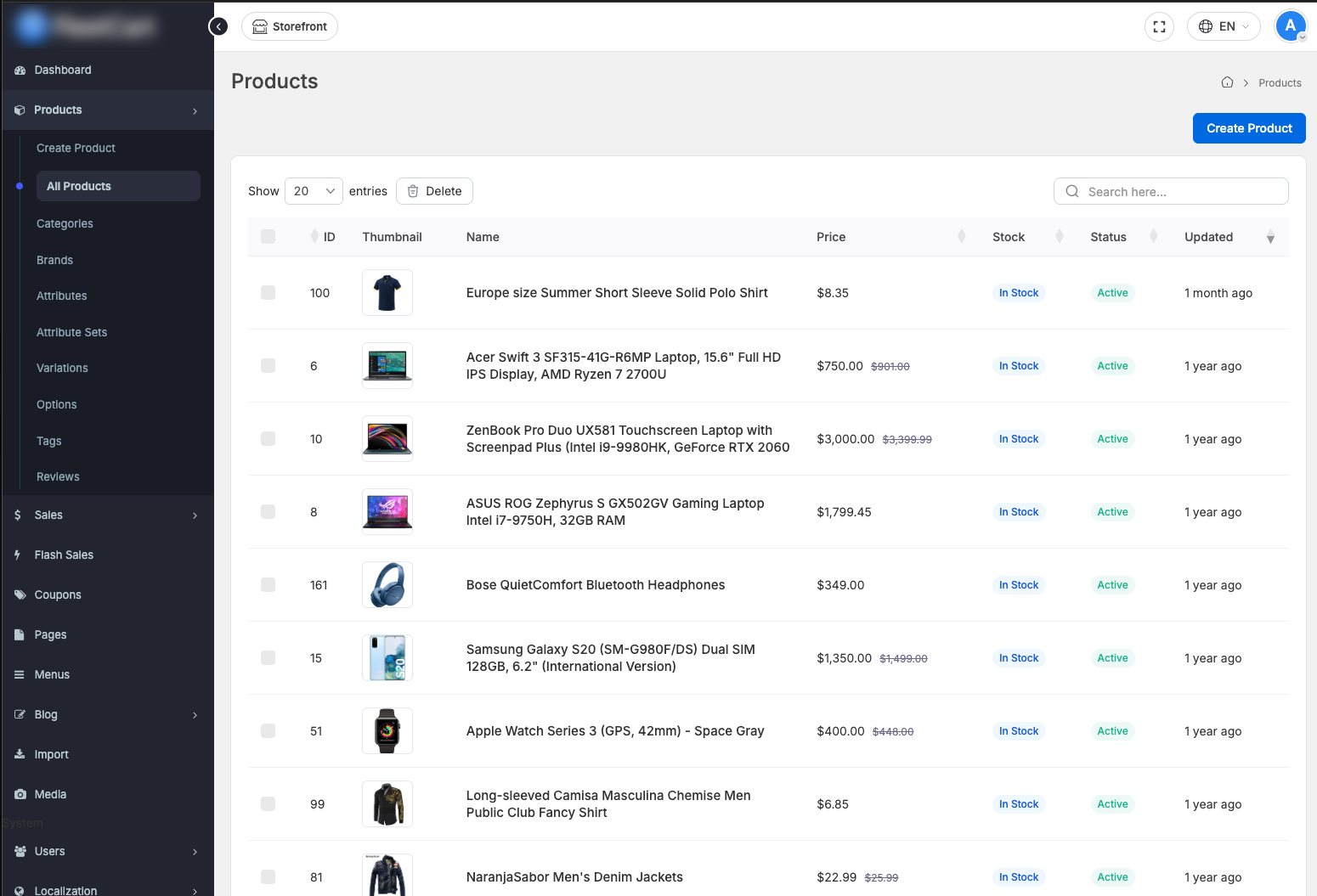
Task: Select the Bose QuietComfort Headphones checkbox
Action: 268,585
